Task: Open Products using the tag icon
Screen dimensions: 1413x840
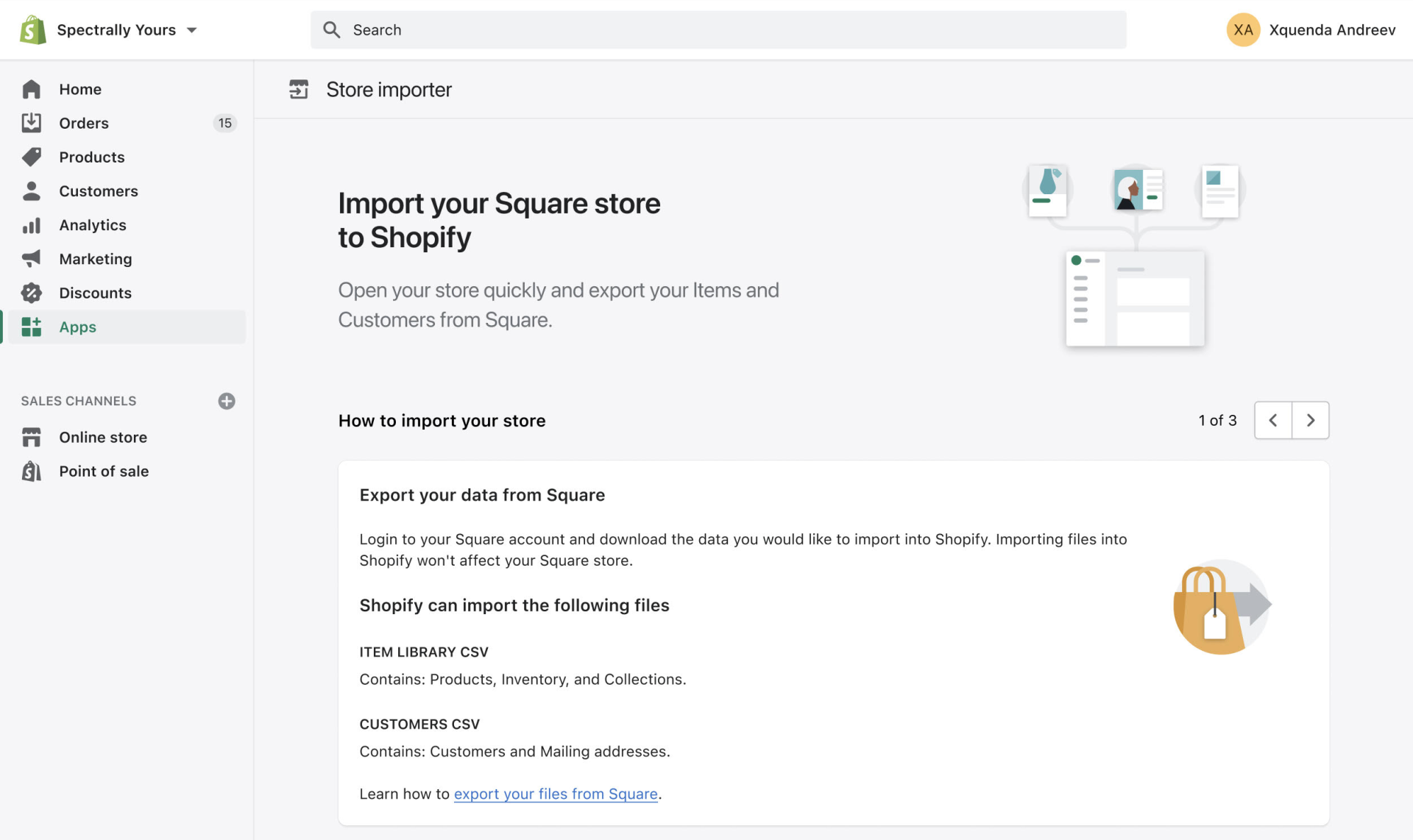Action: 32,157
